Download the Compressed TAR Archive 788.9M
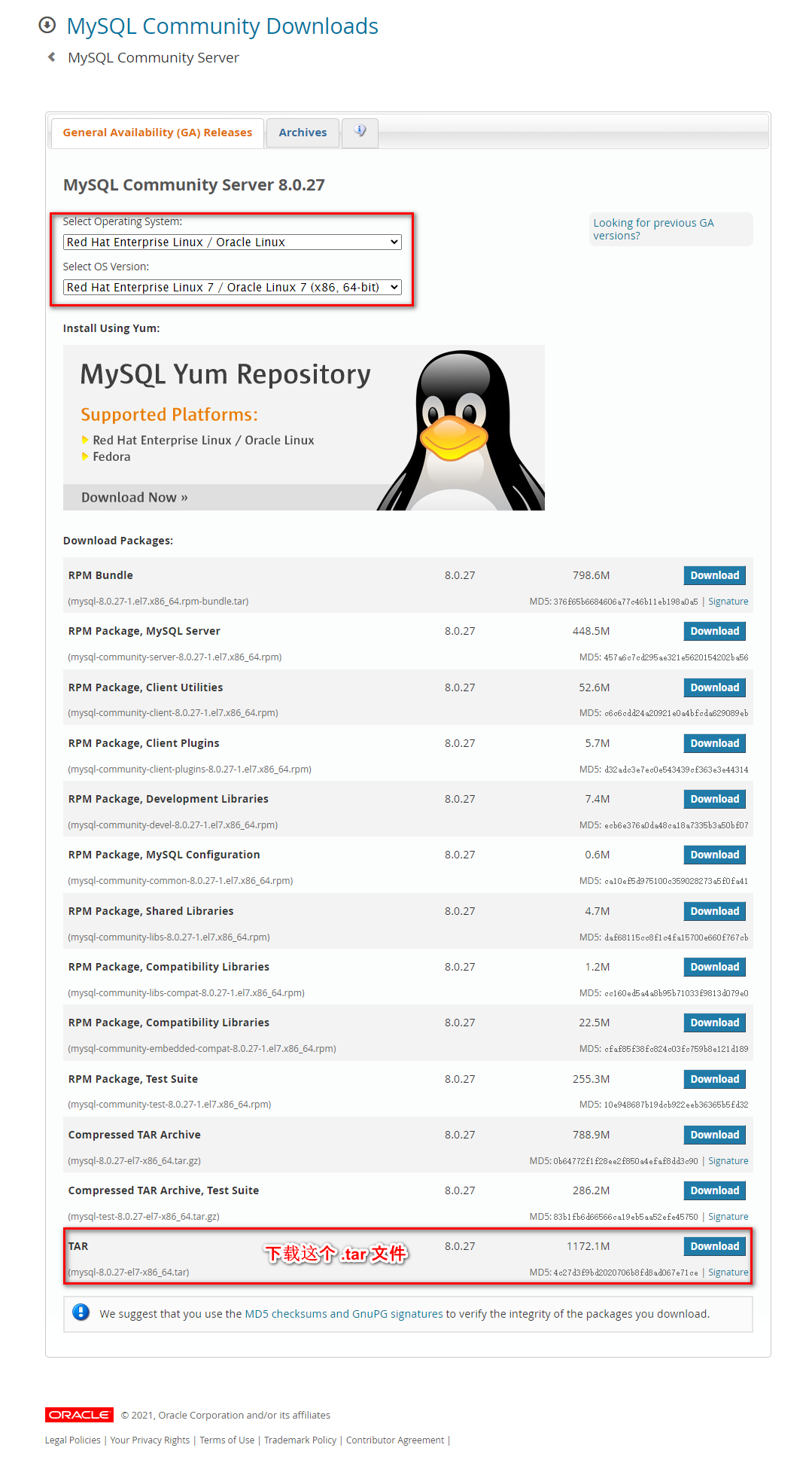 pos(715,1135)
